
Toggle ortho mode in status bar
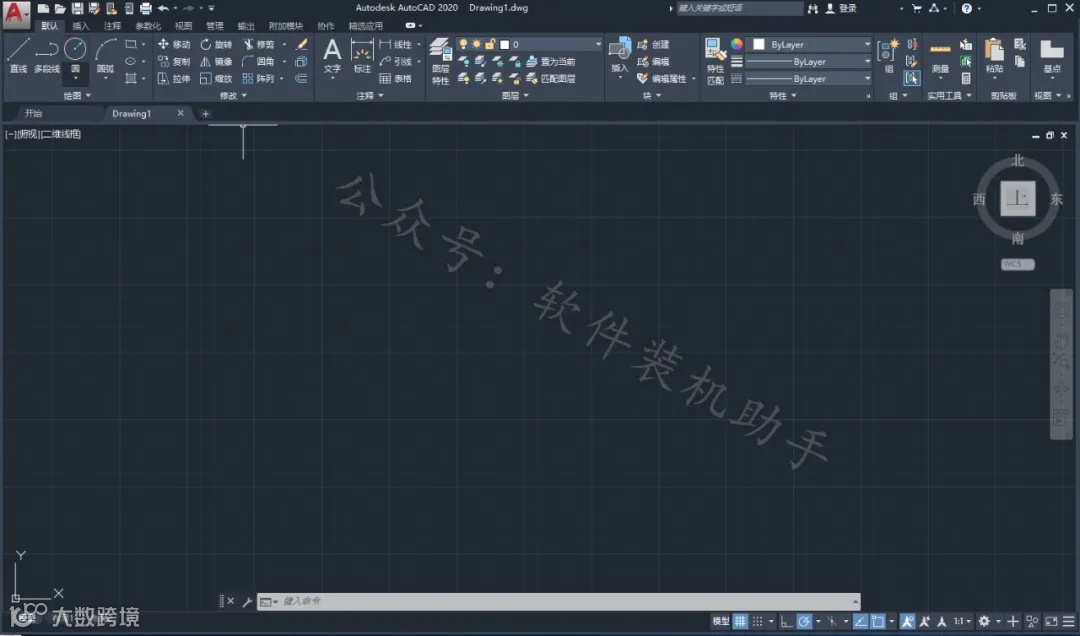pos(786,621)
